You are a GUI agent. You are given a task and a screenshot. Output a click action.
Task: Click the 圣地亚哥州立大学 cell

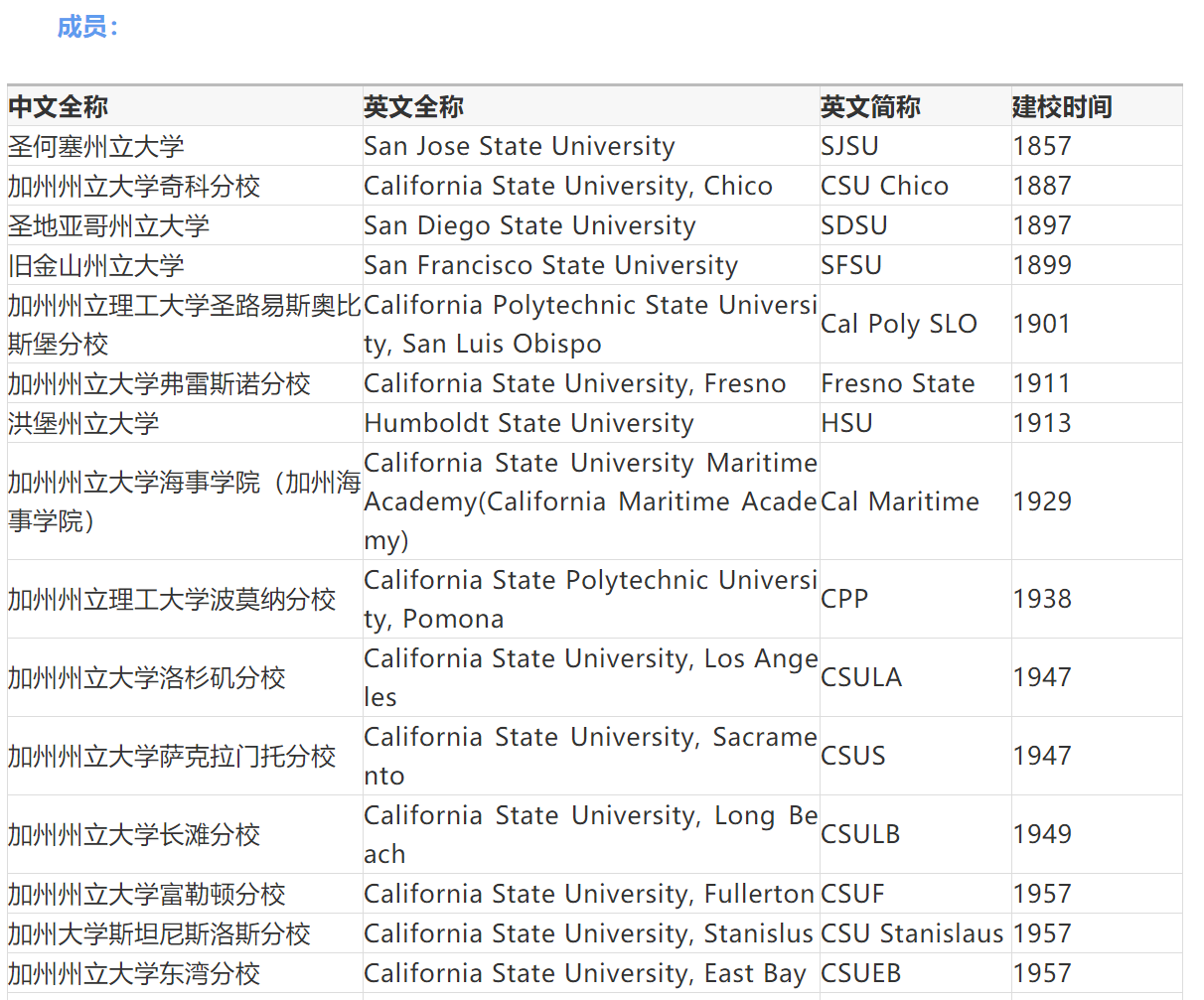[109, 225]
